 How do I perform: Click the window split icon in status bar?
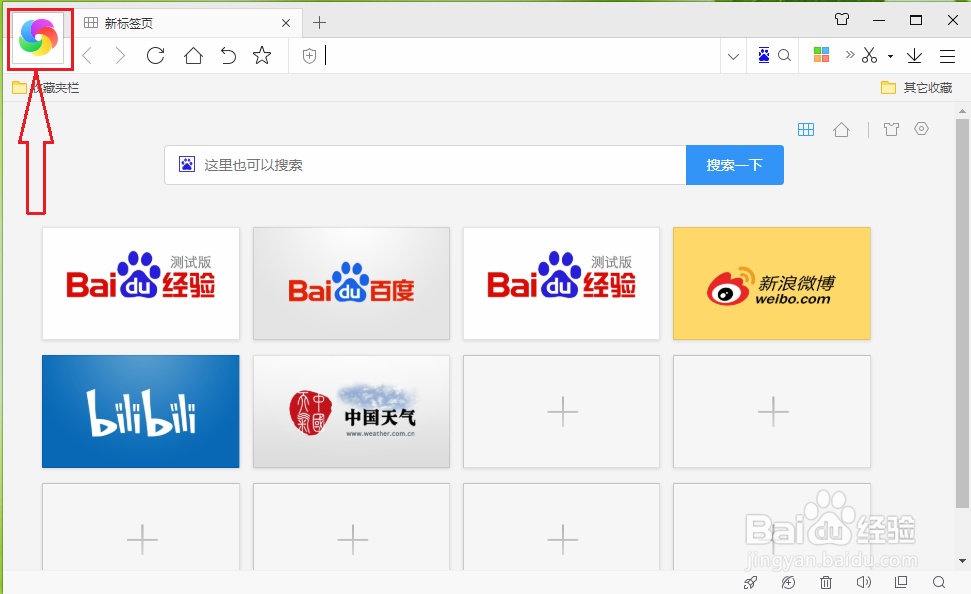(901, 582)
